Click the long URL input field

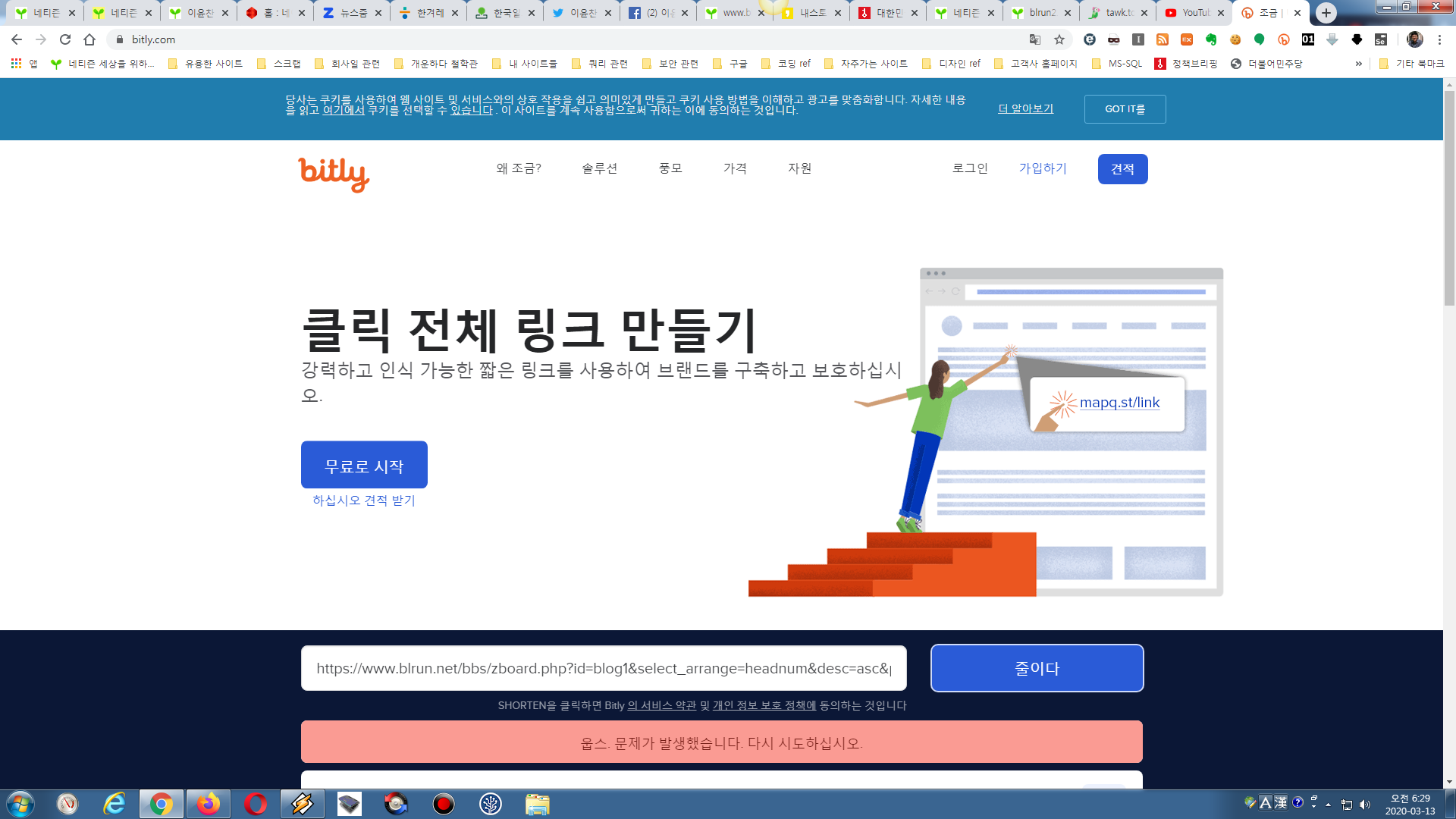coord(604,668)
